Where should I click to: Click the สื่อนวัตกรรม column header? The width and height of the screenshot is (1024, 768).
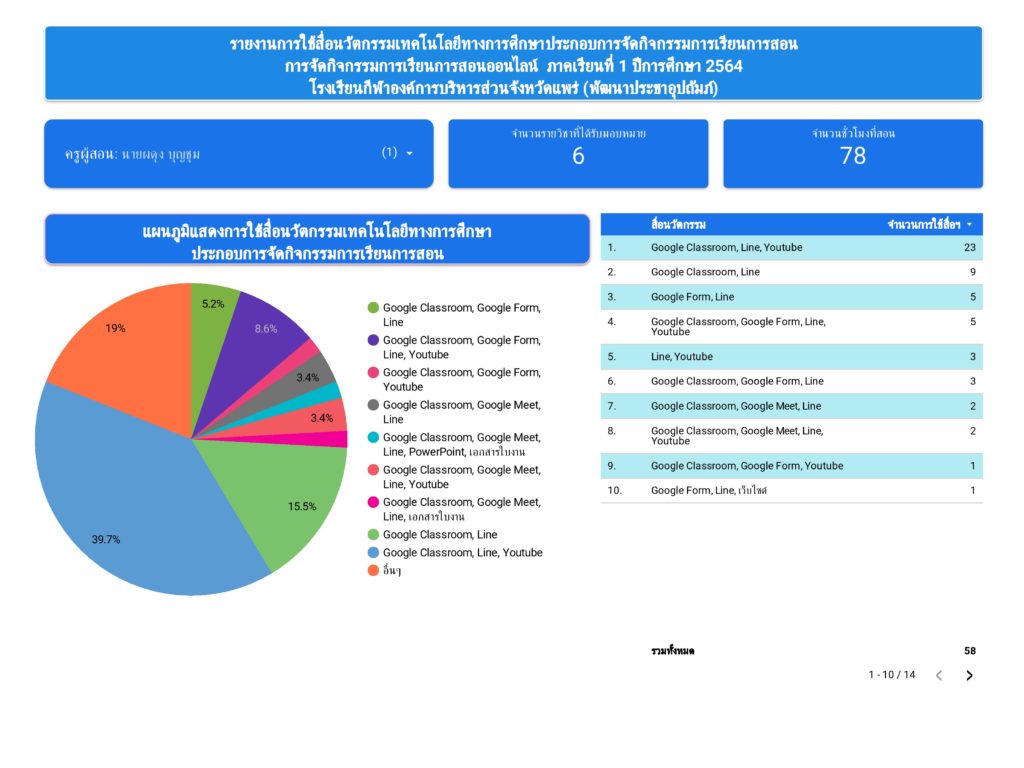[678, 225]
